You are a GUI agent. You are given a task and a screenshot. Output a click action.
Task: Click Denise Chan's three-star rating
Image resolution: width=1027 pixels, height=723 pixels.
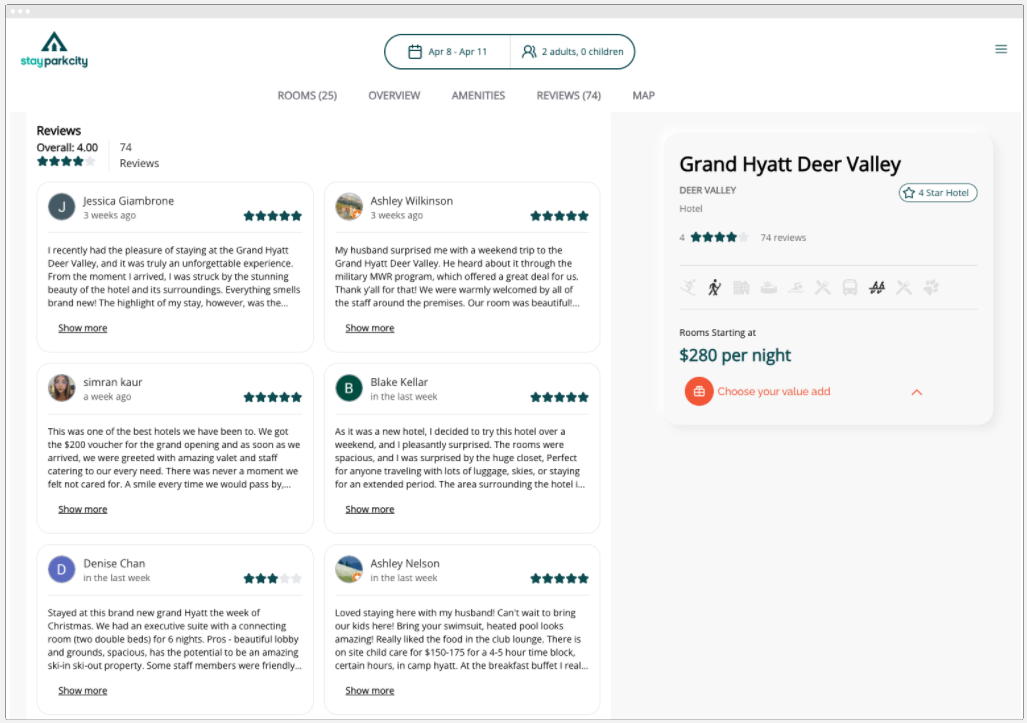(272, 579)
